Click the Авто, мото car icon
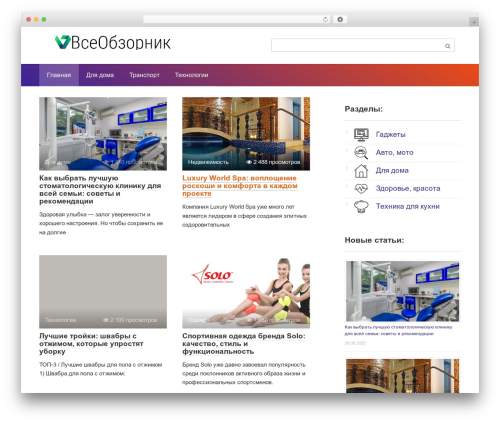Screen dimensions: 500x423 [361, 153]
